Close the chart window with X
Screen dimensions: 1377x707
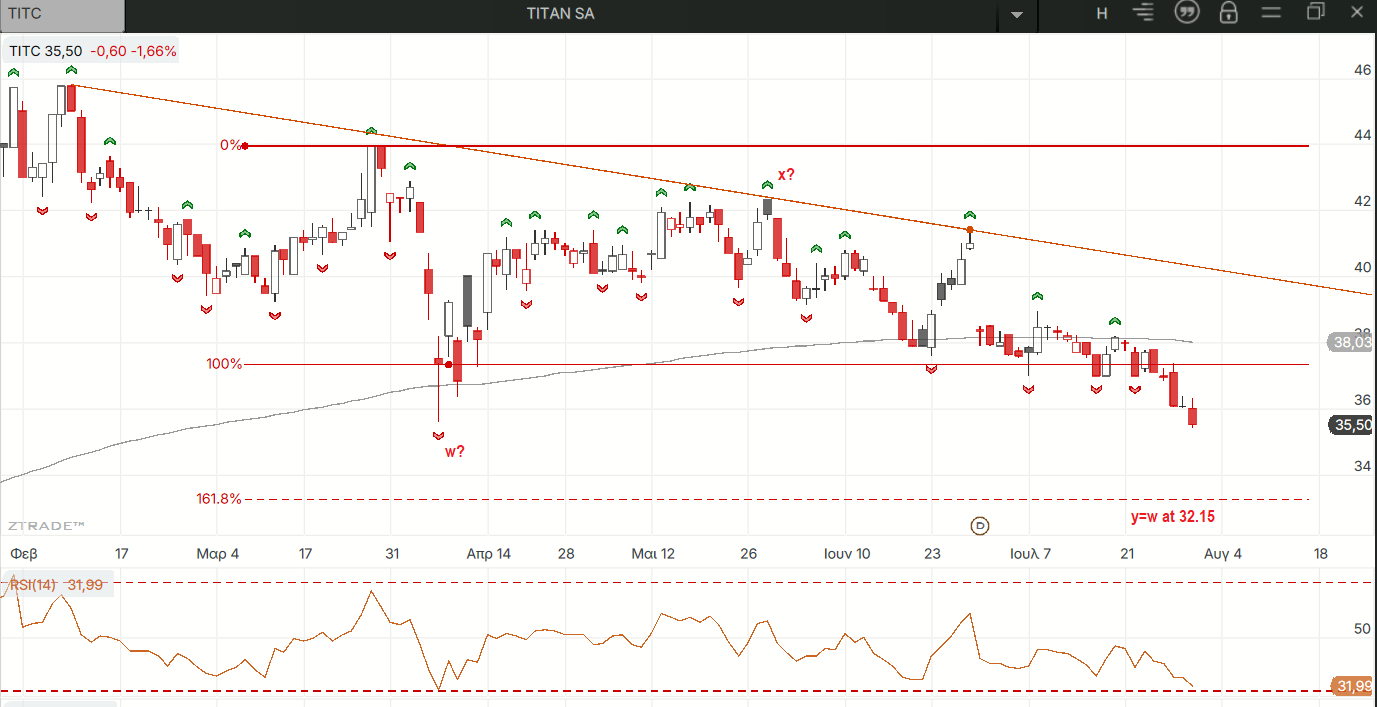[x=1357, y=12]
